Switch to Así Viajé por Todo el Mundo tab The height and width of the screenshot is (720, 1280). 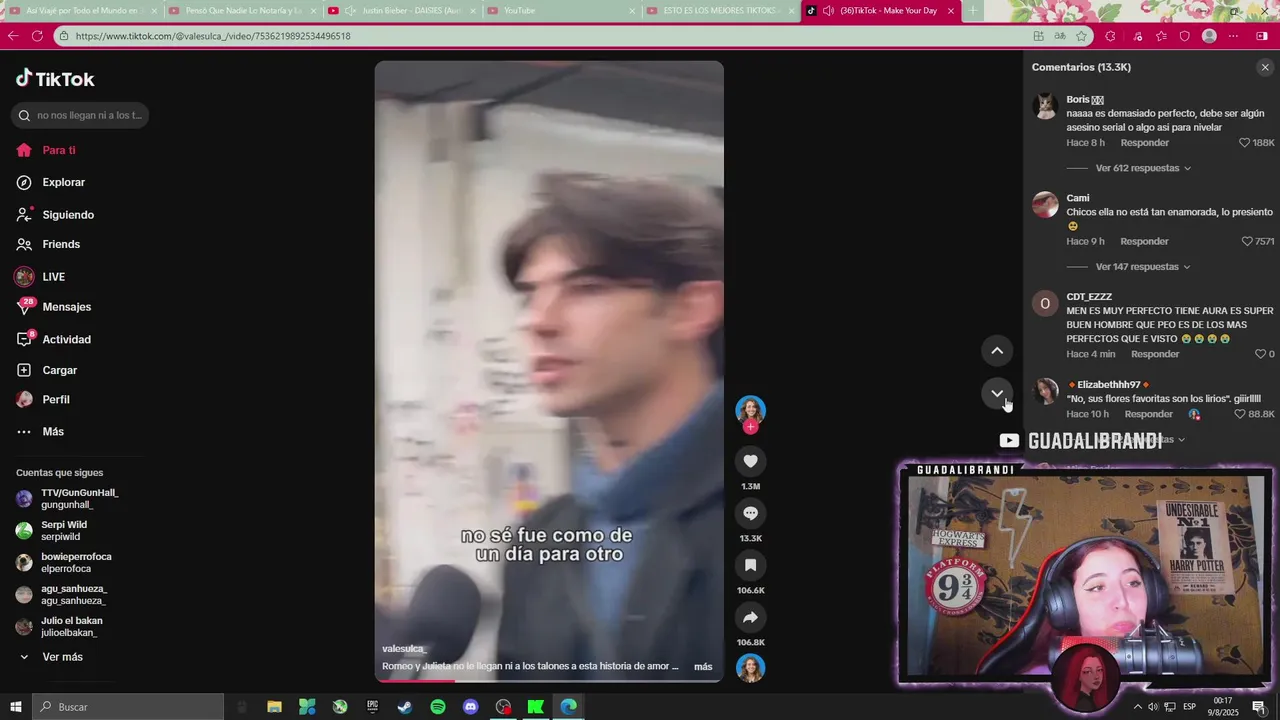tap(82, 11)
